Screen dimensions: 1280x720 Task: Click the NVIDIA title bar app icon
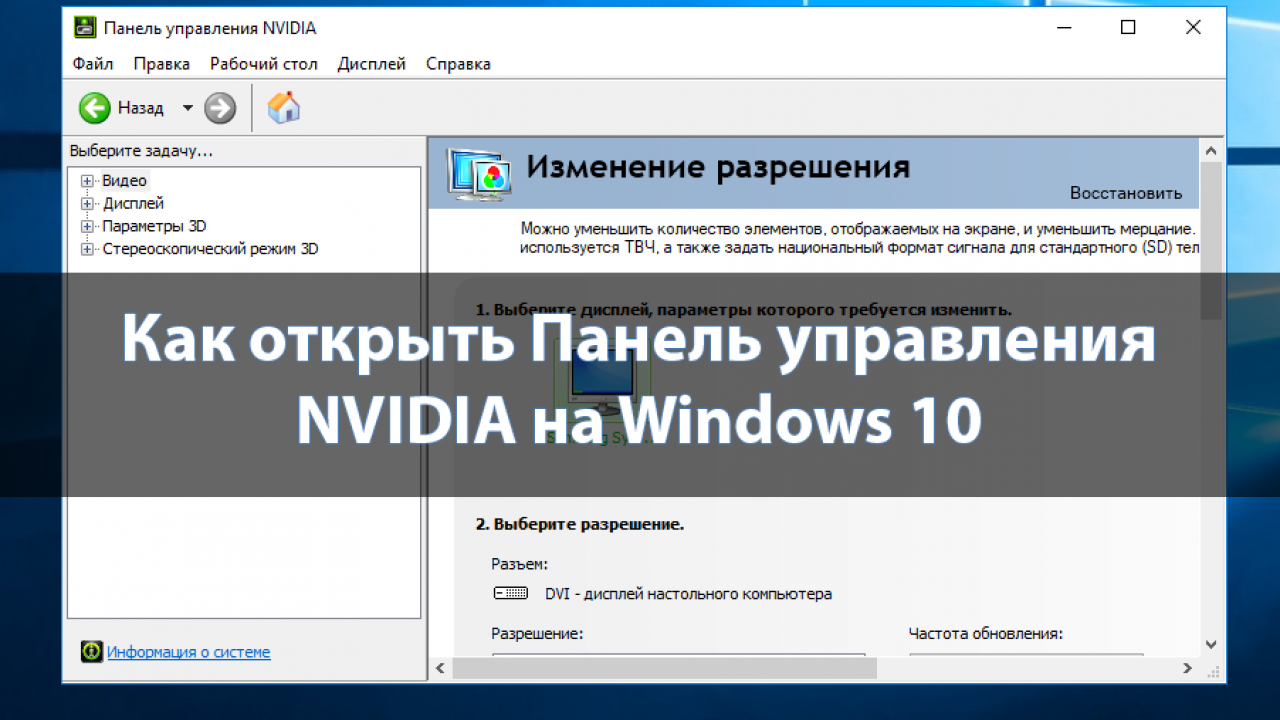click(86, 28)
